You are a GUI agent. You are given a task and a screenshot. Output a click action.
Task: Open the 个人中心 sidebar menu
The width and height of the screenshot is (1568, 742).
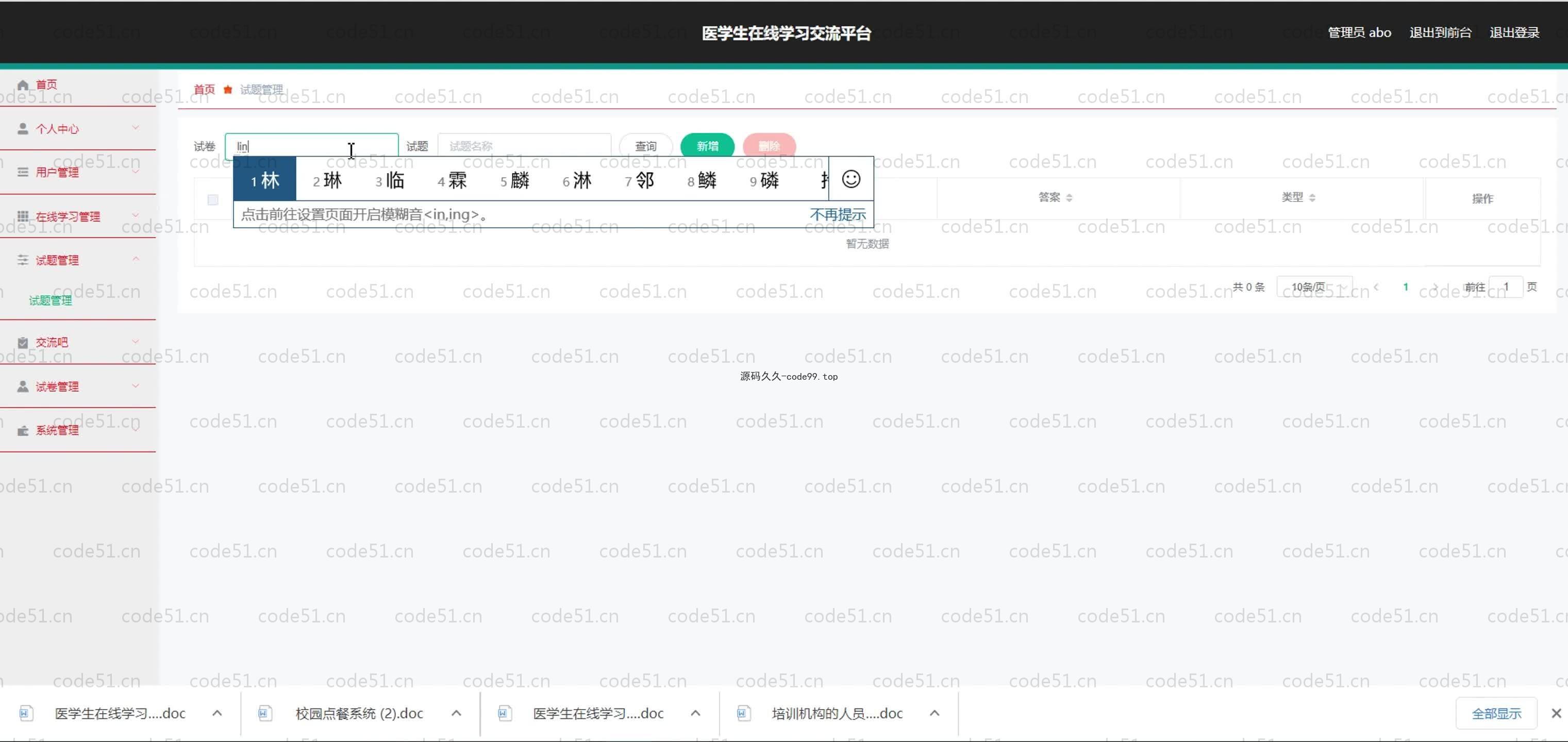(x=78, y=128)
